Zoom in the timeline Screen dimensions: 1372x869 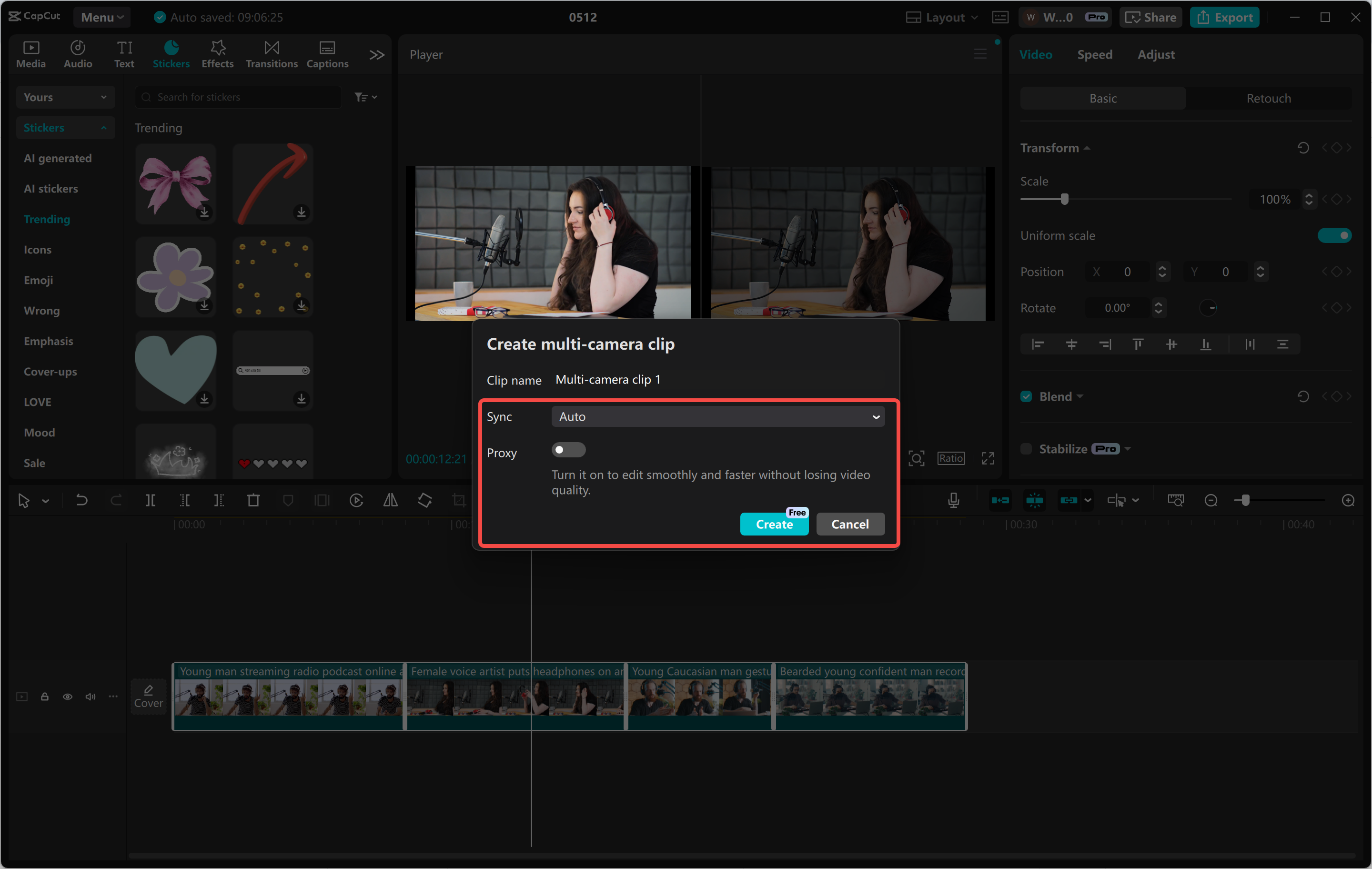(1348, 500)
